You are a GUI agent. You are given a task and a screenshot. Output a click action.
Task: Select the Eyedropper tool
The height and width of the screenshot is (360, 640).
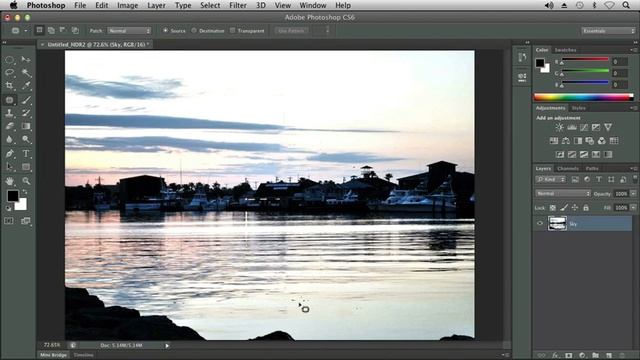[26, 86]
